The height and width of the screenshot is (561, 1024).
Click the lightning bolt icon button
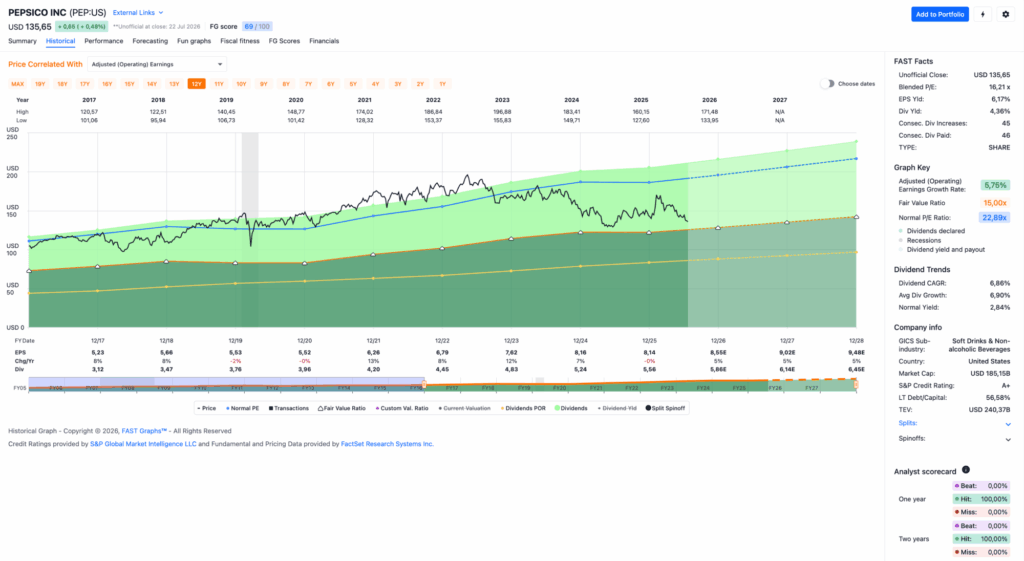(982, 14)
